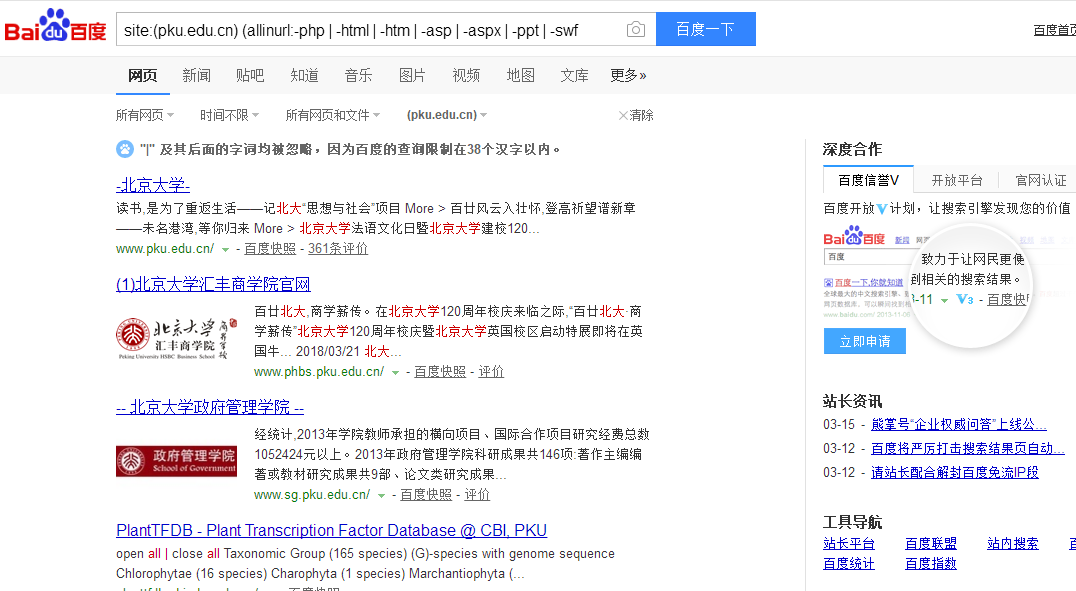Open the PlantTFDB result title
The width and height of the screenshot is (1076, 591).
click(331, 531)
